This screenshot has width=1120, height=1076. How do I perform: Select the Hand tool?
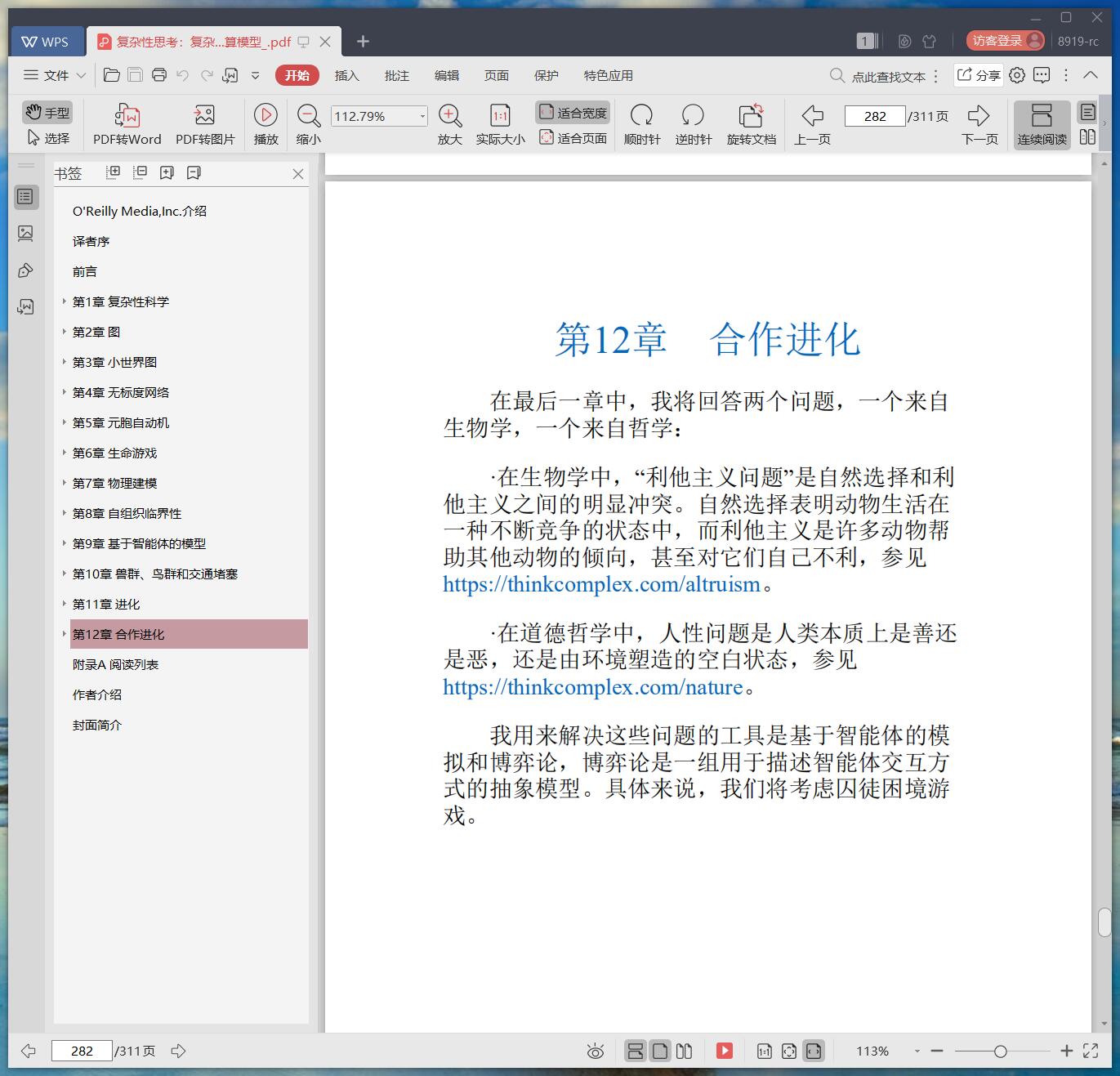[47, 113]
